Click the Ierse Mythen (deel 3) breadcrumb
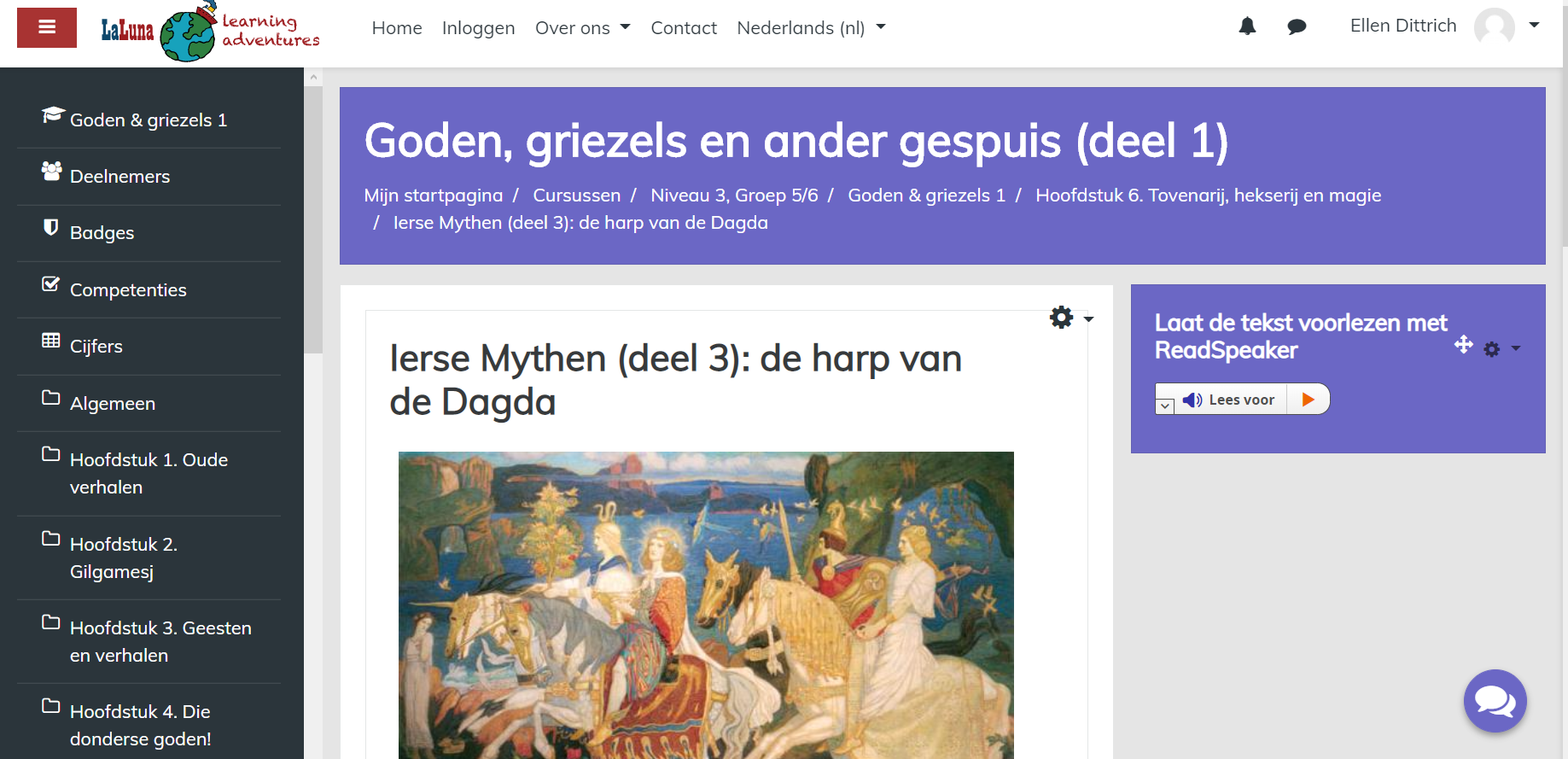The height and width of the screenshot is (759, 1568). [x=580, y=223]
